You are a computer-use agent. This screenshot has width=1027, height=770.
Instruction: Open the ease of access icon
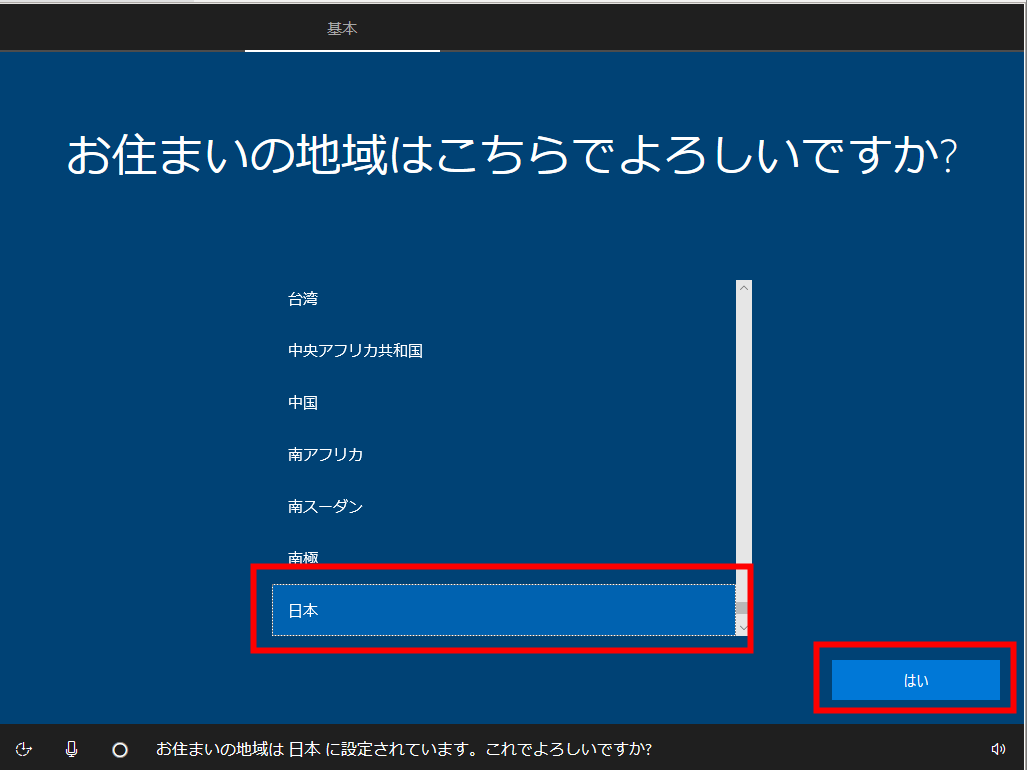[24, 749]
